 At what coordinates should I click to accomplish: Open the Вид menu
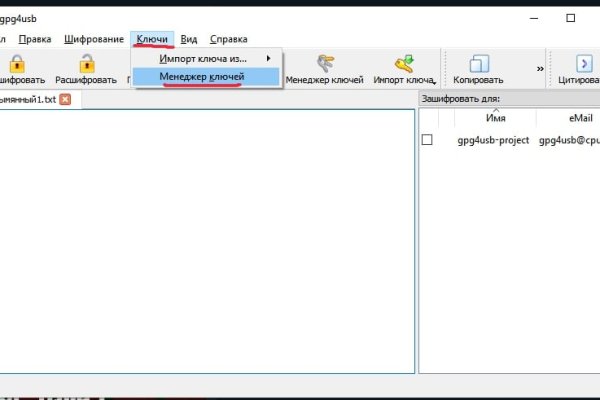point(189,39)
